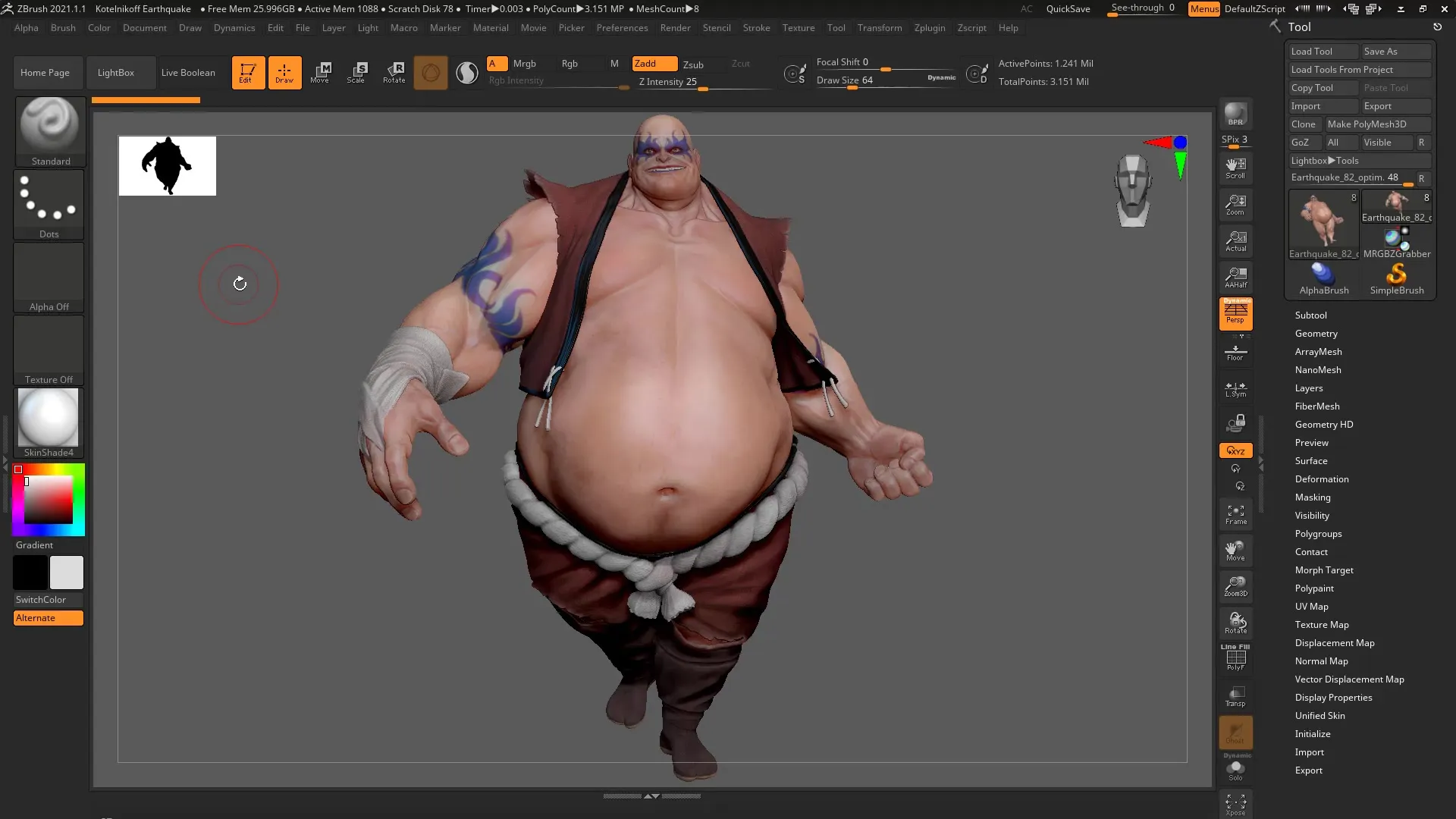Pick a color in the color picker square
Image resolution: width=1456 pixels, height=819 pixels.
[x=49, y=499]
